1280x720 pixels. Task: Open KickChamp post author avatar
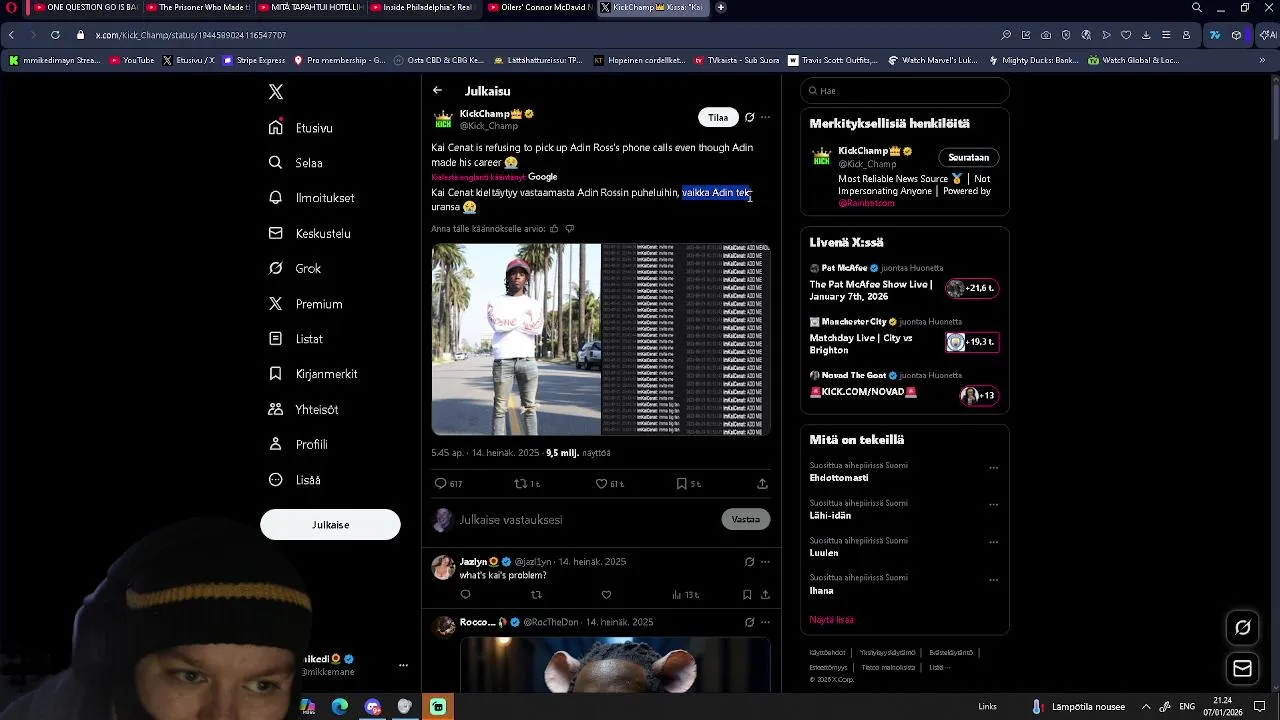[443, 119]
